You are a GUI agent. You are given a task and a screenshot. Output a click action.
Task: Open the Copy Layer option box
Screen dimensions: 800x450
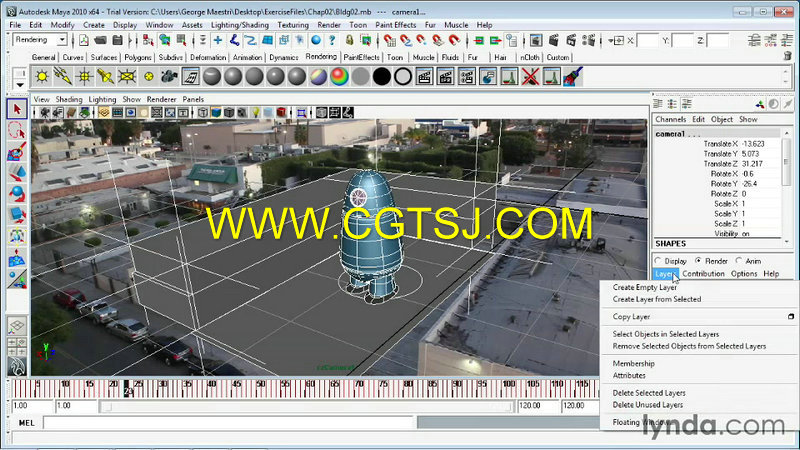[x=791, y=316]
